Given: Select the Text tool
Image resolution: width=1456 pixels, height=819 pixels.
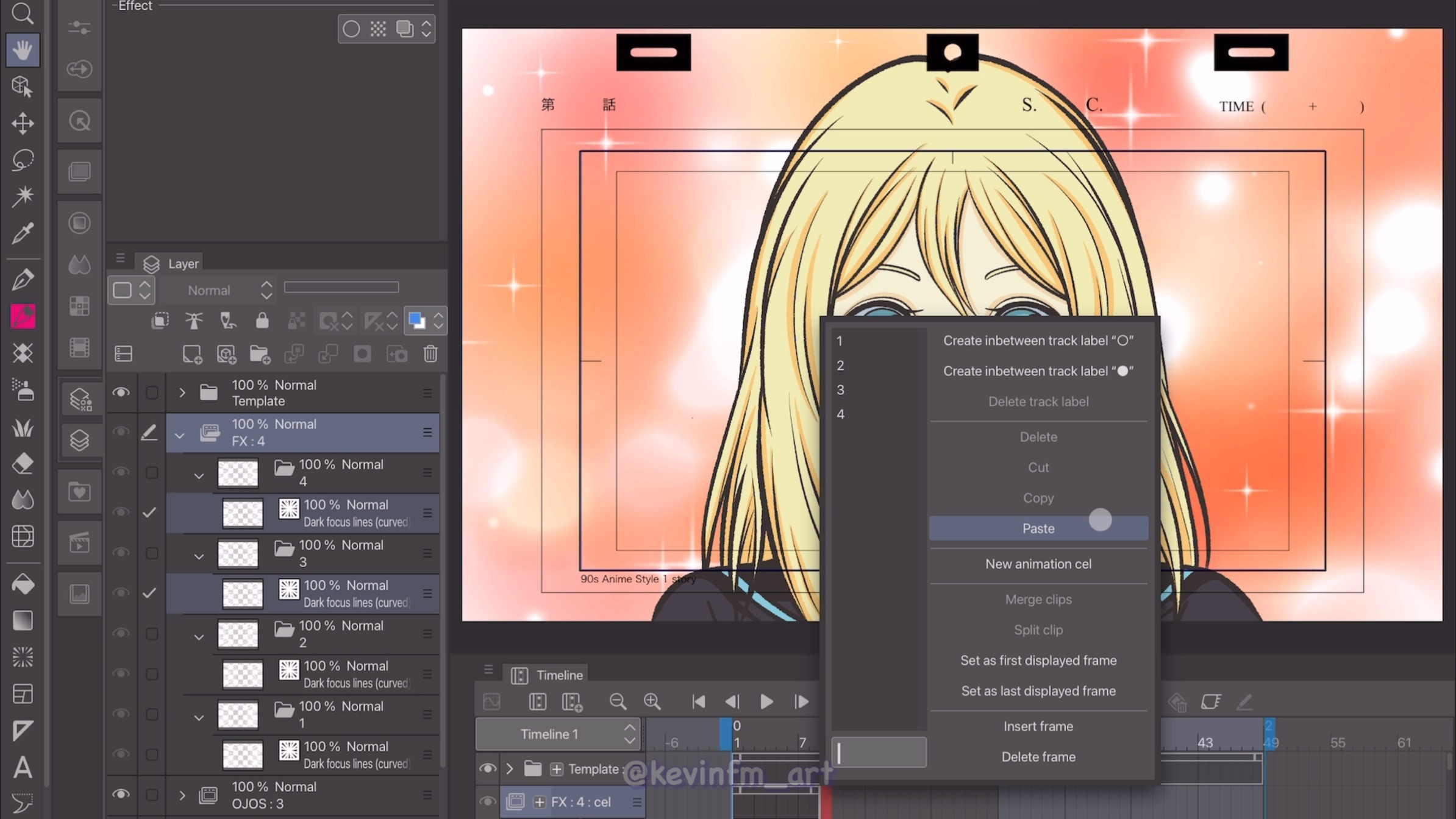Looking at the screenshot, I should (x=23, y=767).
